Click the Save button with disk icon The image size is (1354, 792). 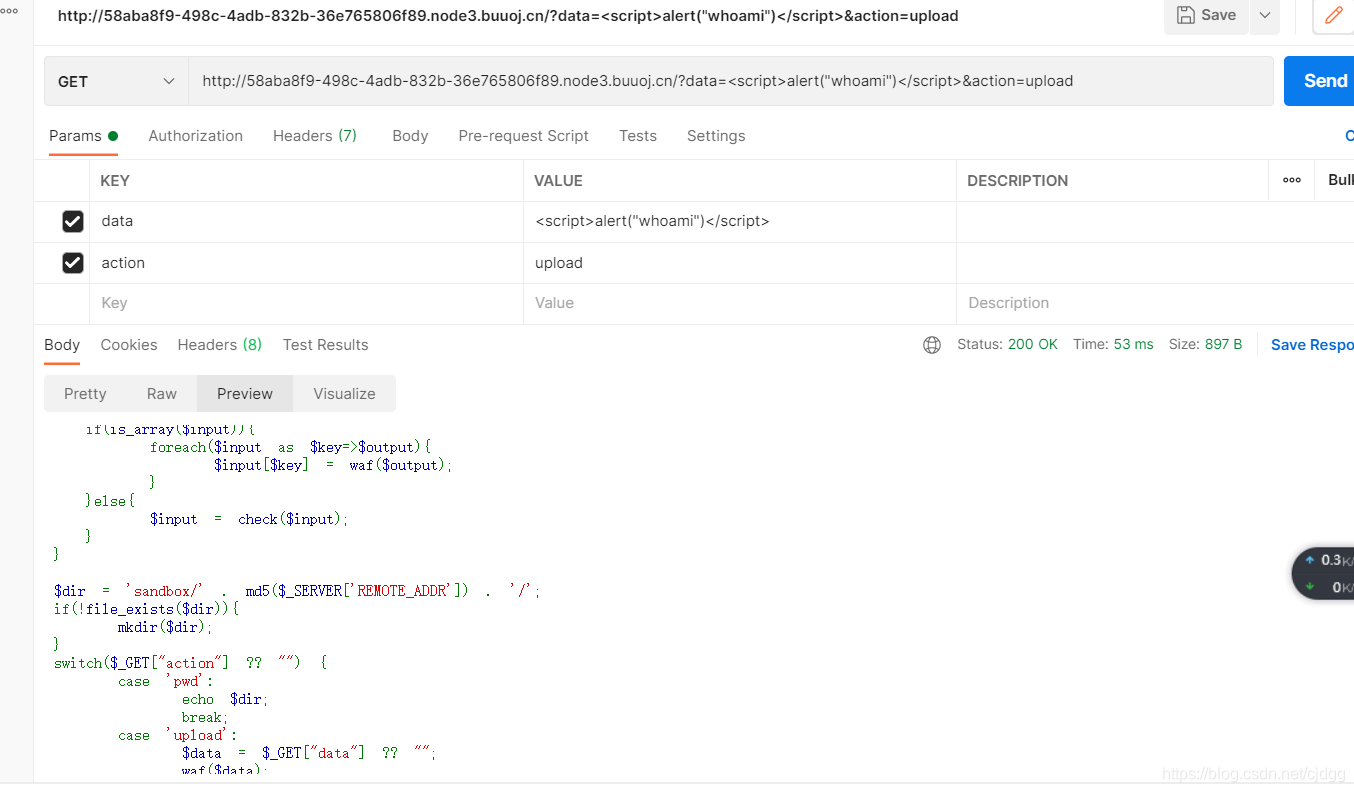point(1206,15)
